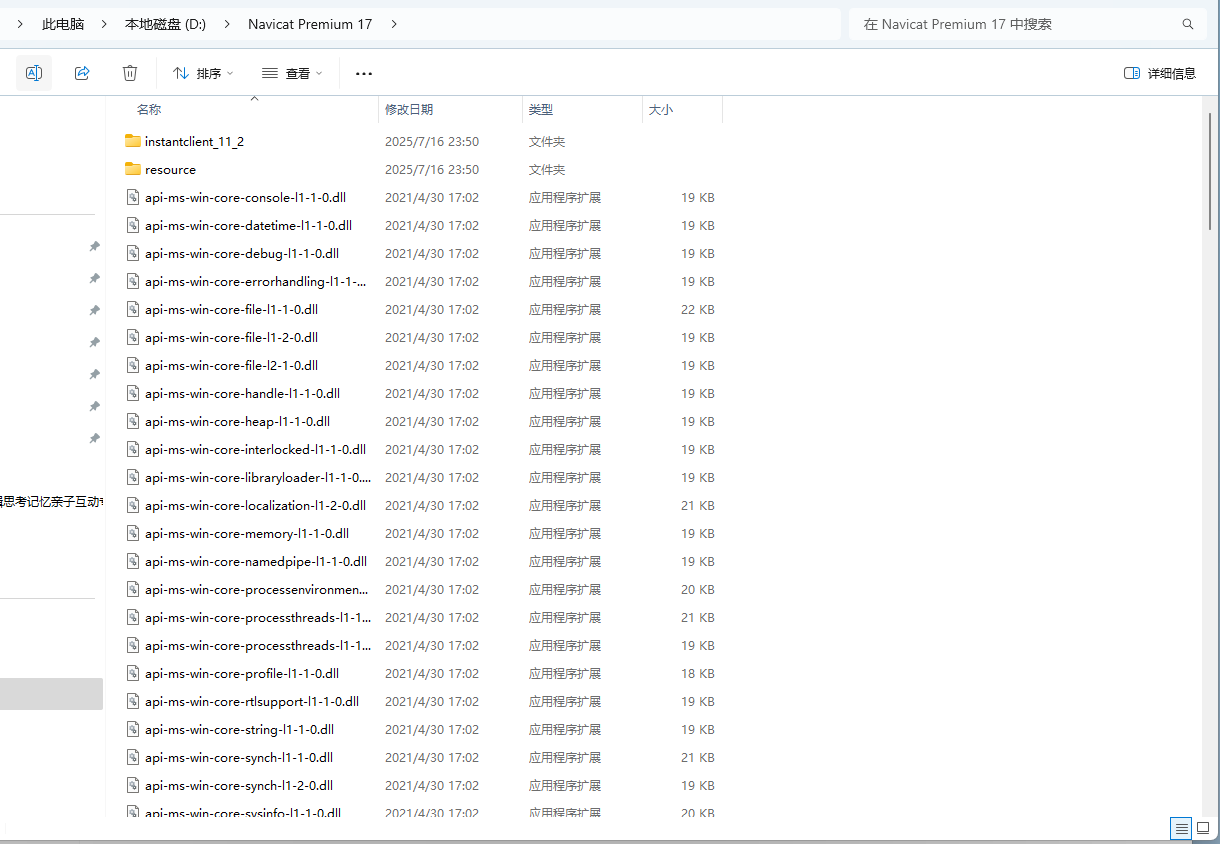Click the search magnifier icon
Viewport: 1220px width, 844px height.
click(x=1188, y=24)
